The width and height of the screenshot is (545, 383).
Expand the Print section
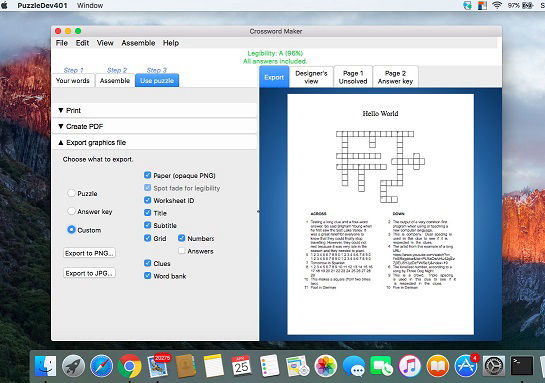pyautogui.click(x=155, y=110)
